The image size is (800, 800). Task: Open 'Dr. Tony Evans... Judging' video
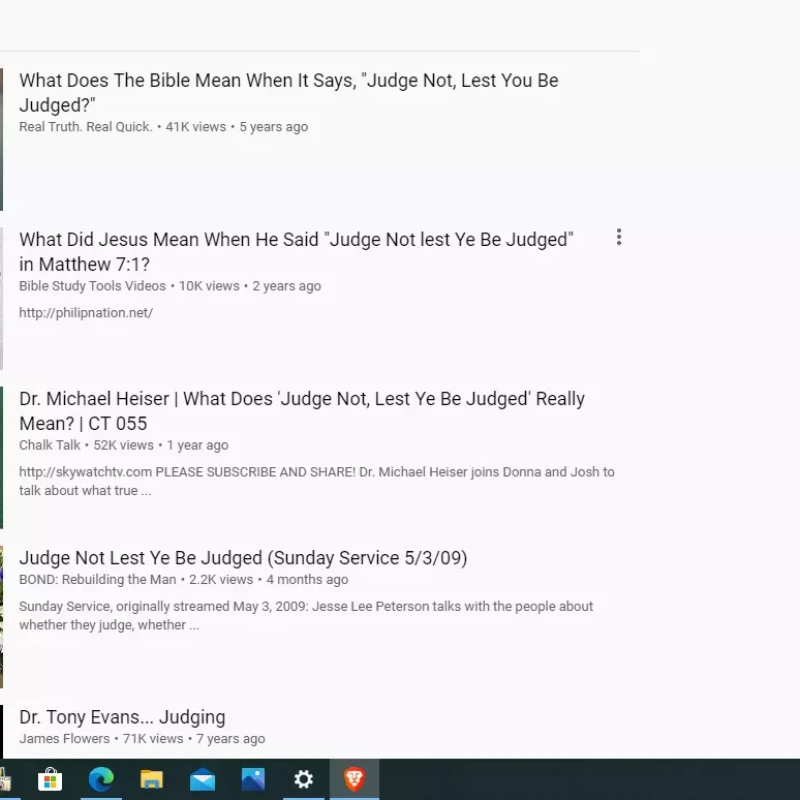[122, 717]
